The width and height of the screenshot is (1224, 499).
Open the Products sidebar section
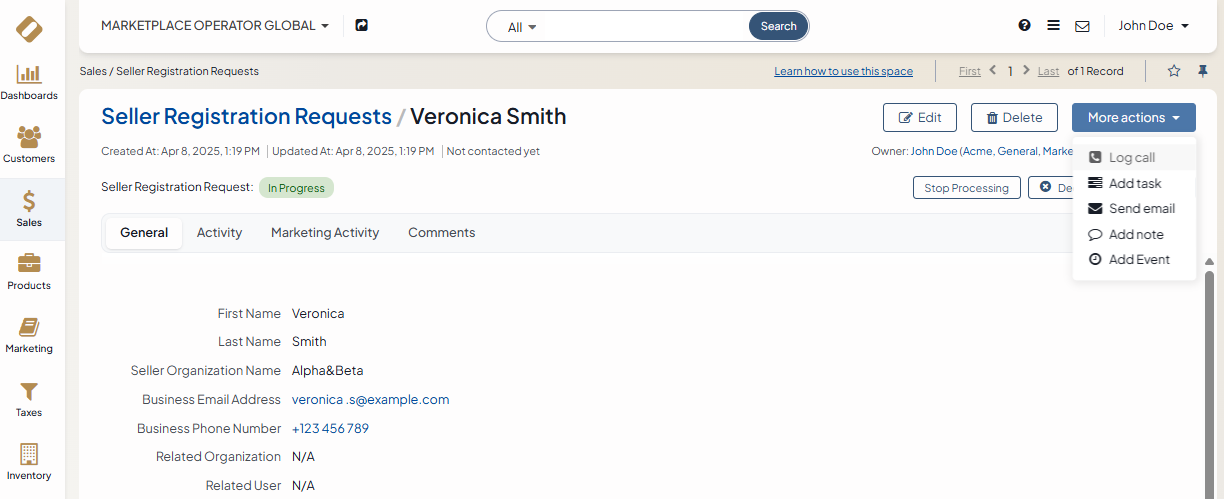point(29,272)
